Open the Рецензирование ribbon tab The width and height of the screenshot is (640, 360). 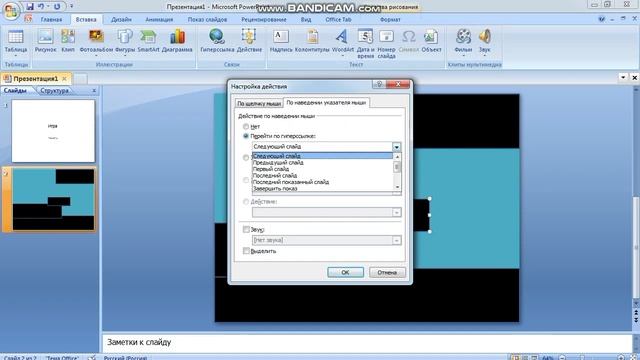pyautogui.click(x=264, y=19)
